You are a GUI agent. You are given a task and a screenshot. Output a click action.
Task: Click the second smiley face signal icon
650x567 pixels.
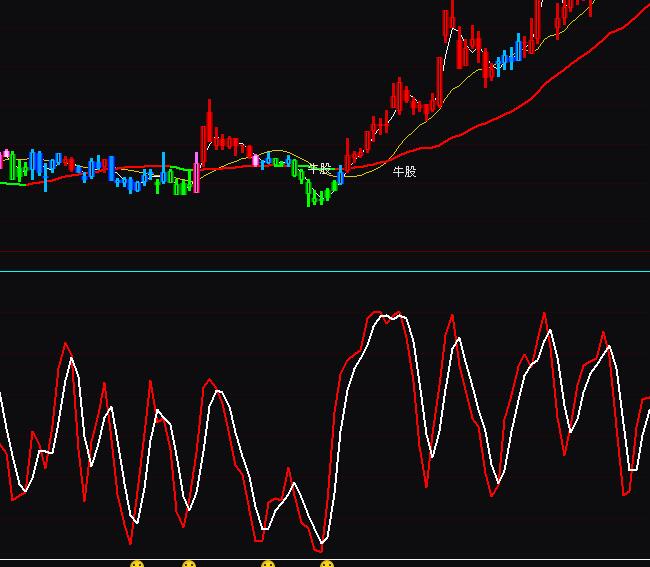pos(189,564)
